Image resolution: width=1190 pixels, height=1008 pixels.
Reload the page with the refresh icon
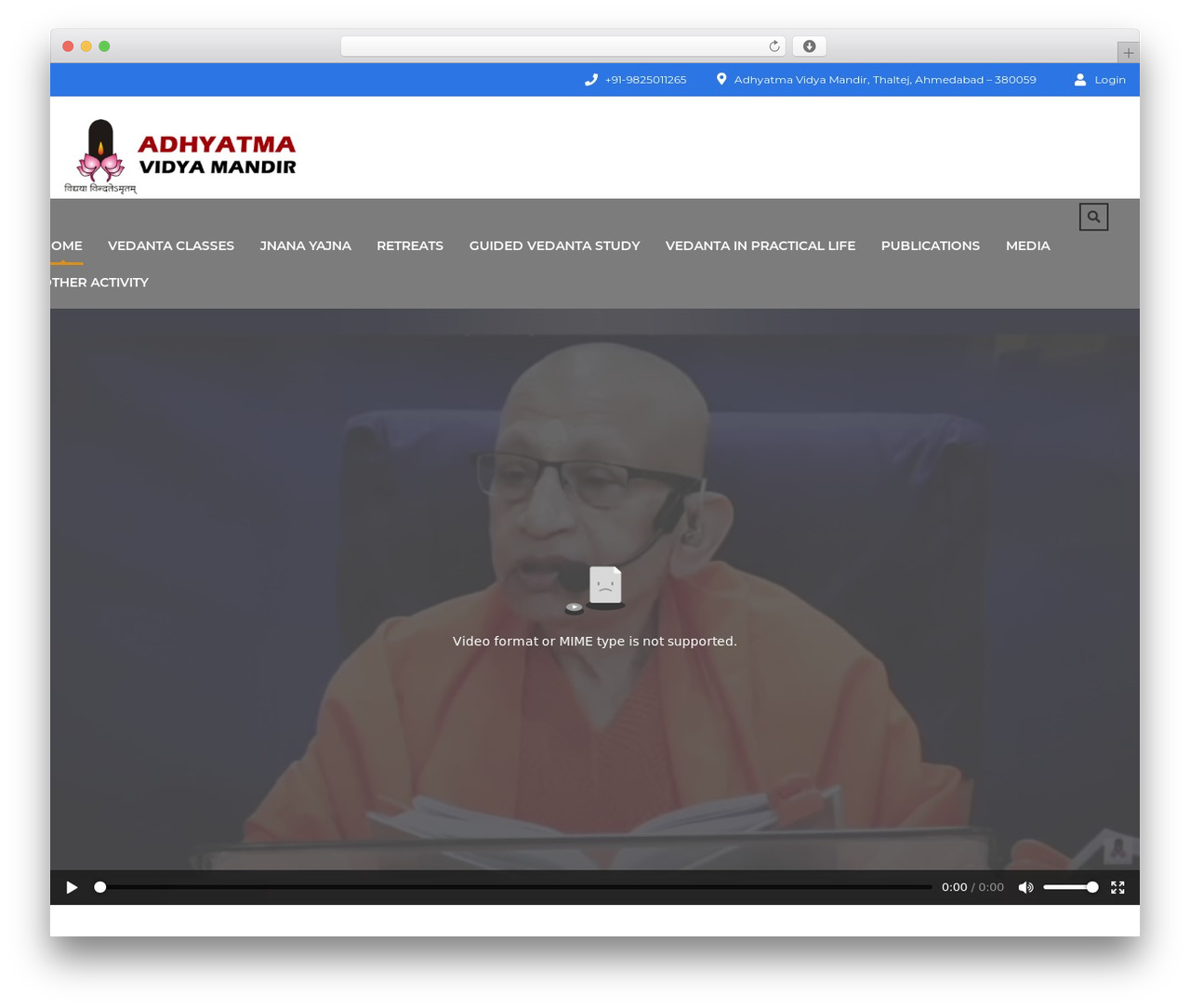pos(774,46)
